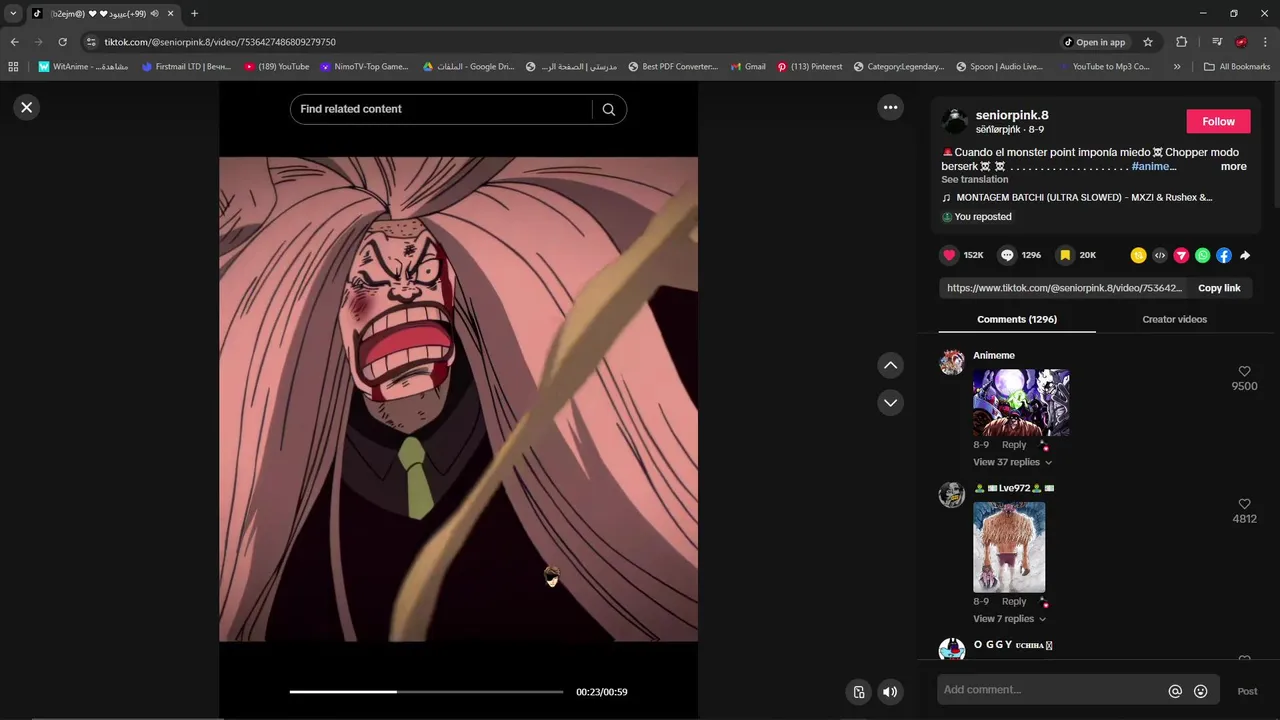The height and width of the screenshot is (720, 1280).
Task: Open the Gmail bookmark
Action: [x=747, y=67]
